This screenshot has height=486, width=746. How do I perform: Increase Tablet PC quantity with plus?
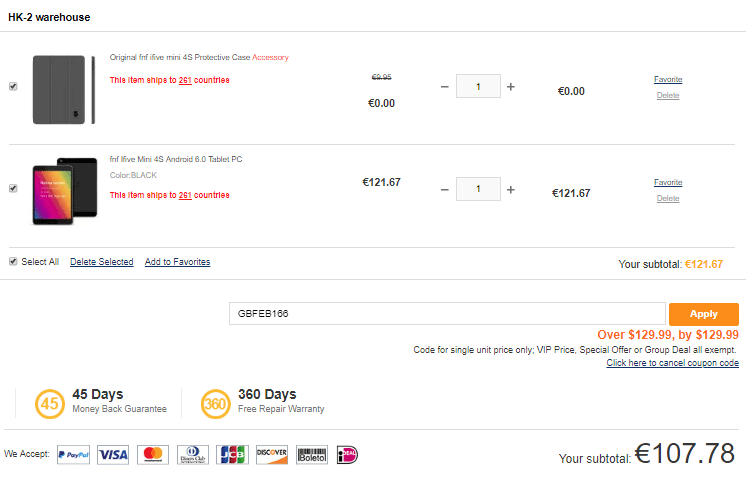pos(511,189)
